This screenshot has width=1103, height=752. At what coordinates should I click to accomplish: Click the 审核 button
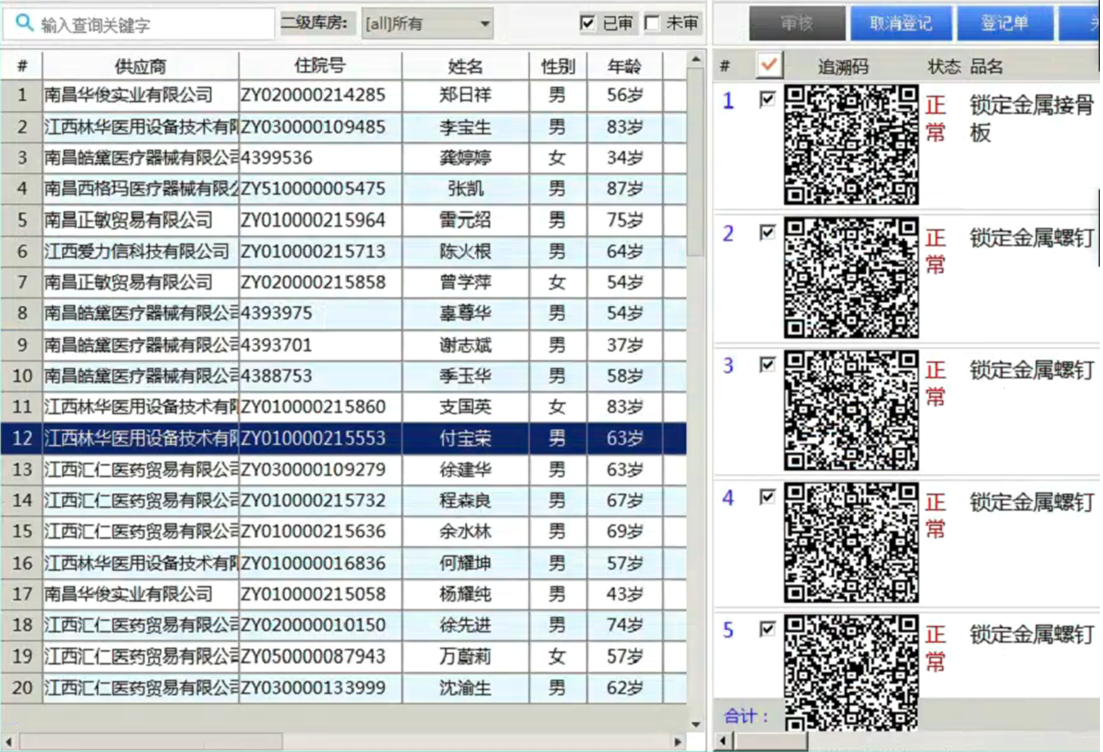(x=797, y=23)
